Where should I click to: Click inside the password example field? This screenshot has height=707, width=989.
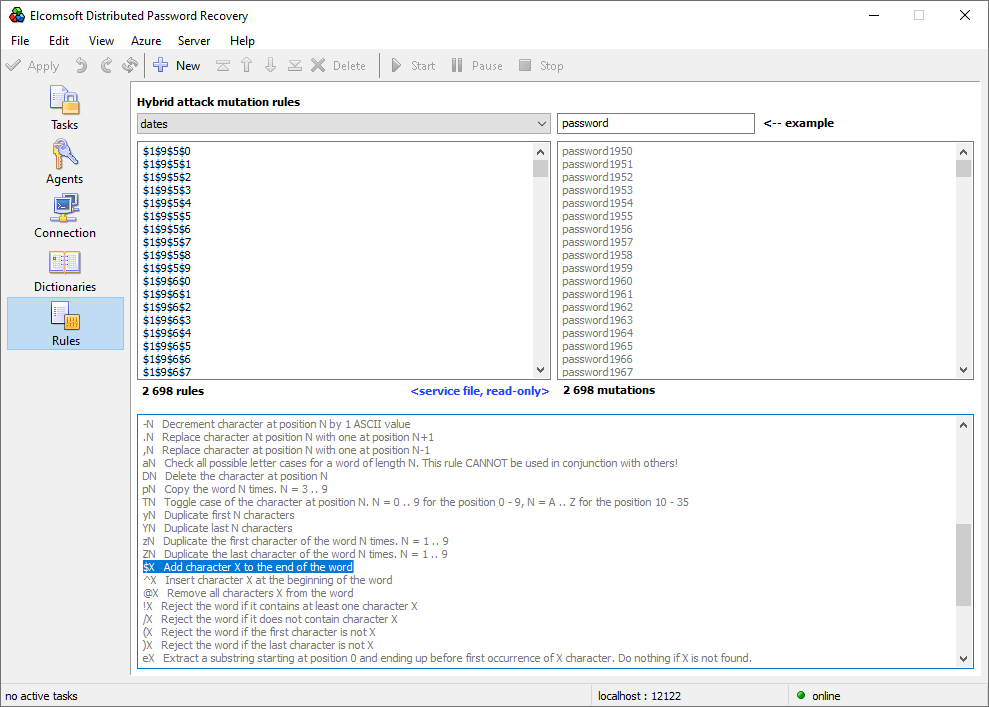[655, 123]
